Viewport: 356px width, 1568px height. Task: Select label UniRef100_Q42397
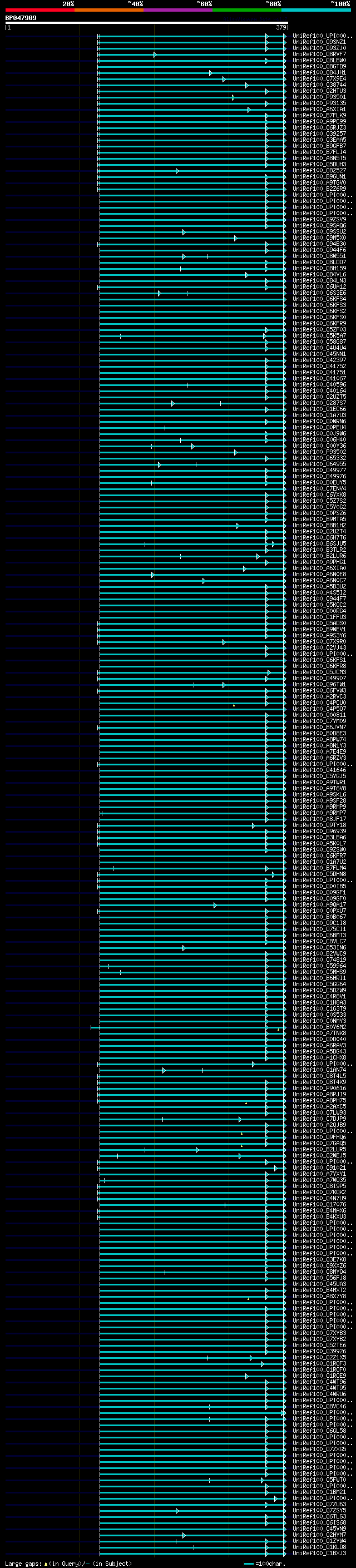[319, 360]
